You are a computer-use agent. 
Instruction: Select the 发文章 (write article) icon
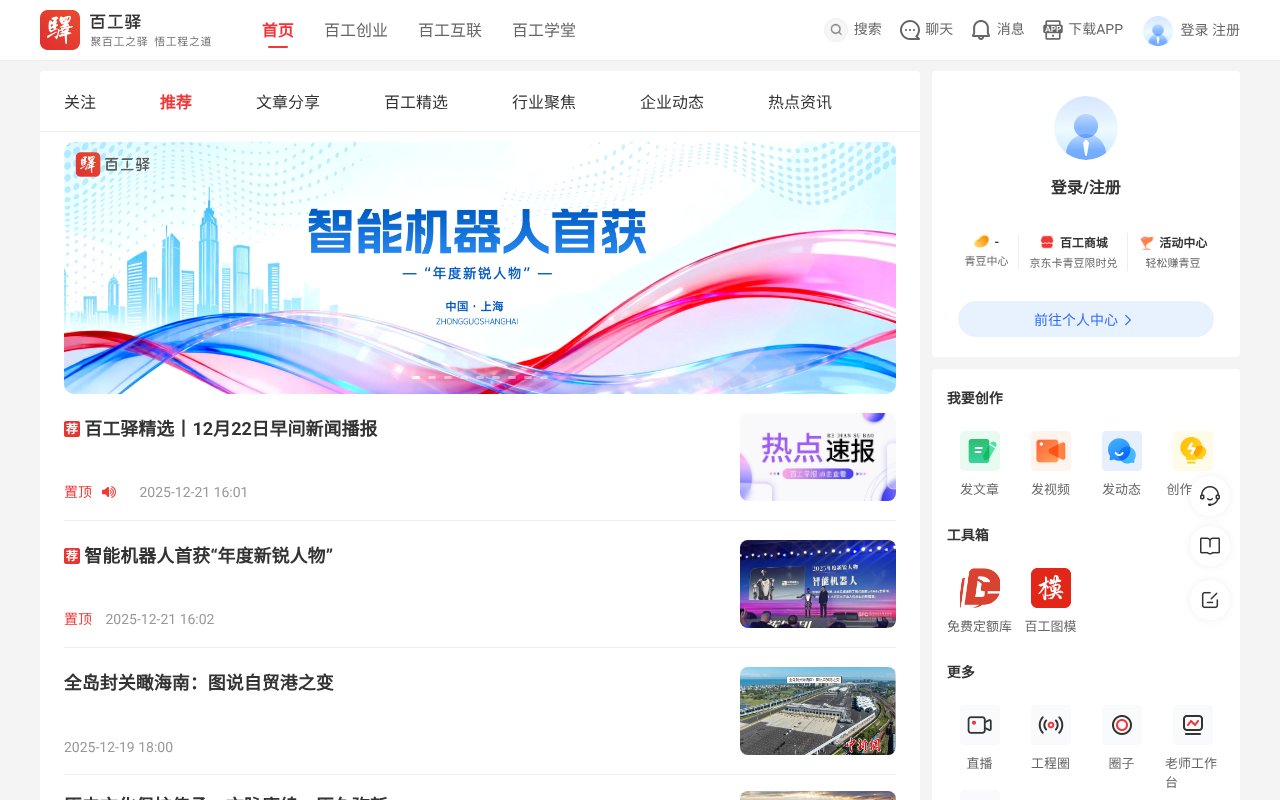[x=980, y=451]
